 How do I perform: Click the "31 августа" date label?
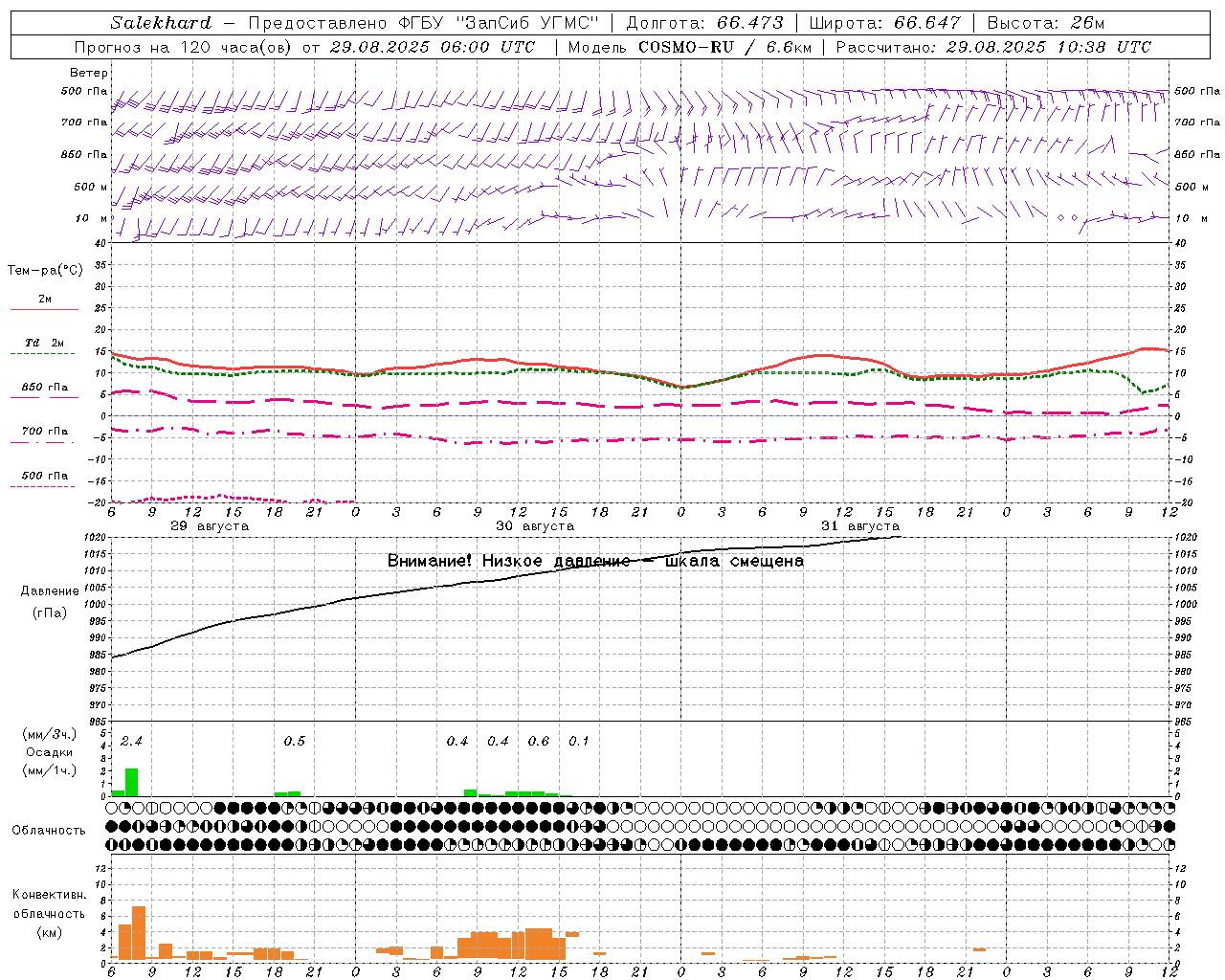point(859,526)
